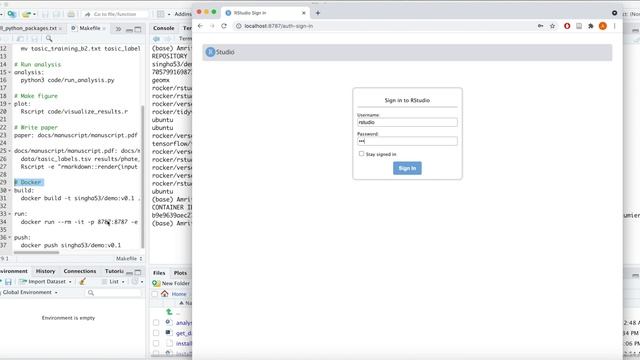
Task: Click the Go to file/function box in RStudio
Action: pyautogui.click(x=116, y=14)
